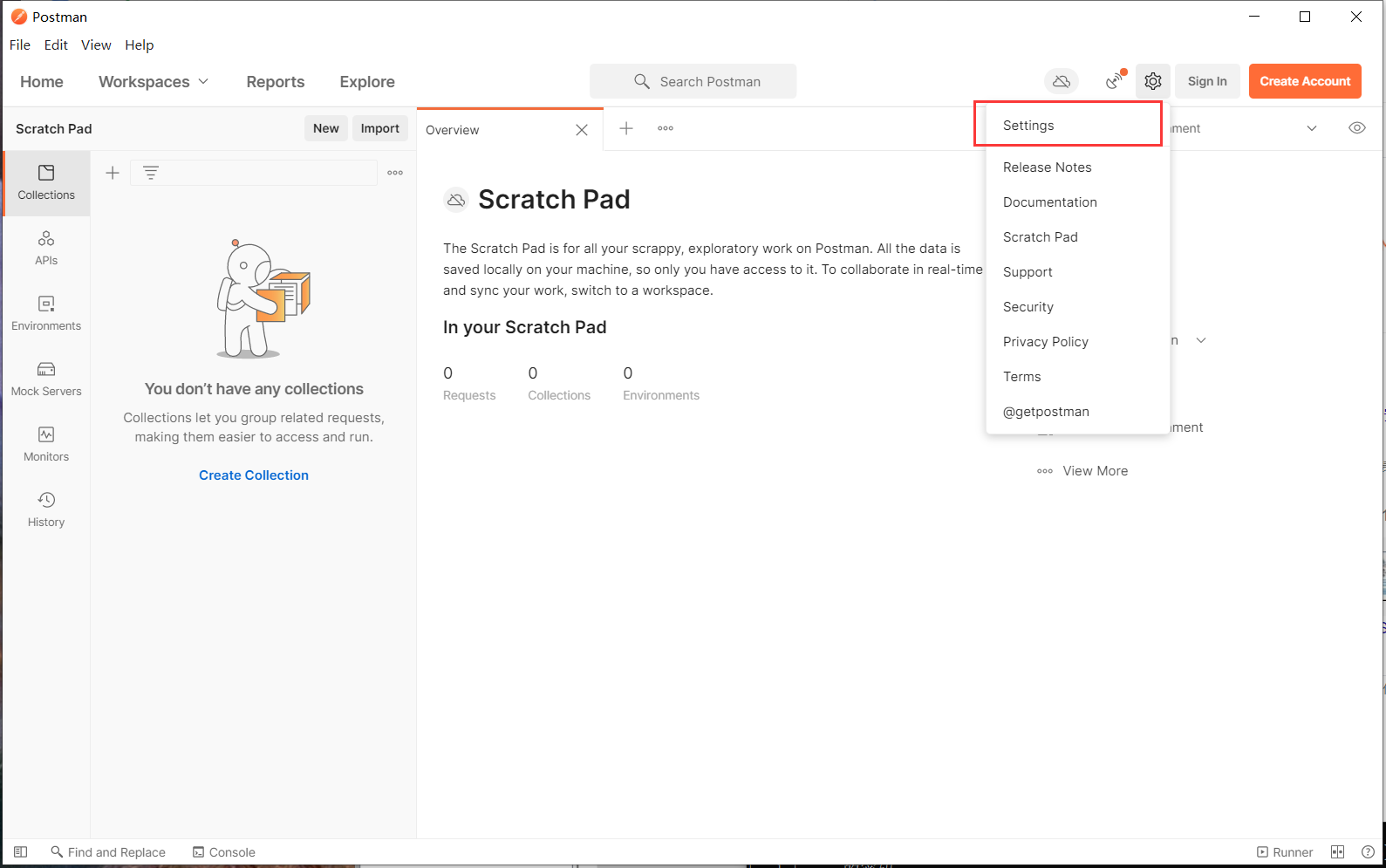This screenshot has height=868, width=1386.
Task: Click the satellite capture requests icon
Action: (1115, 81)
